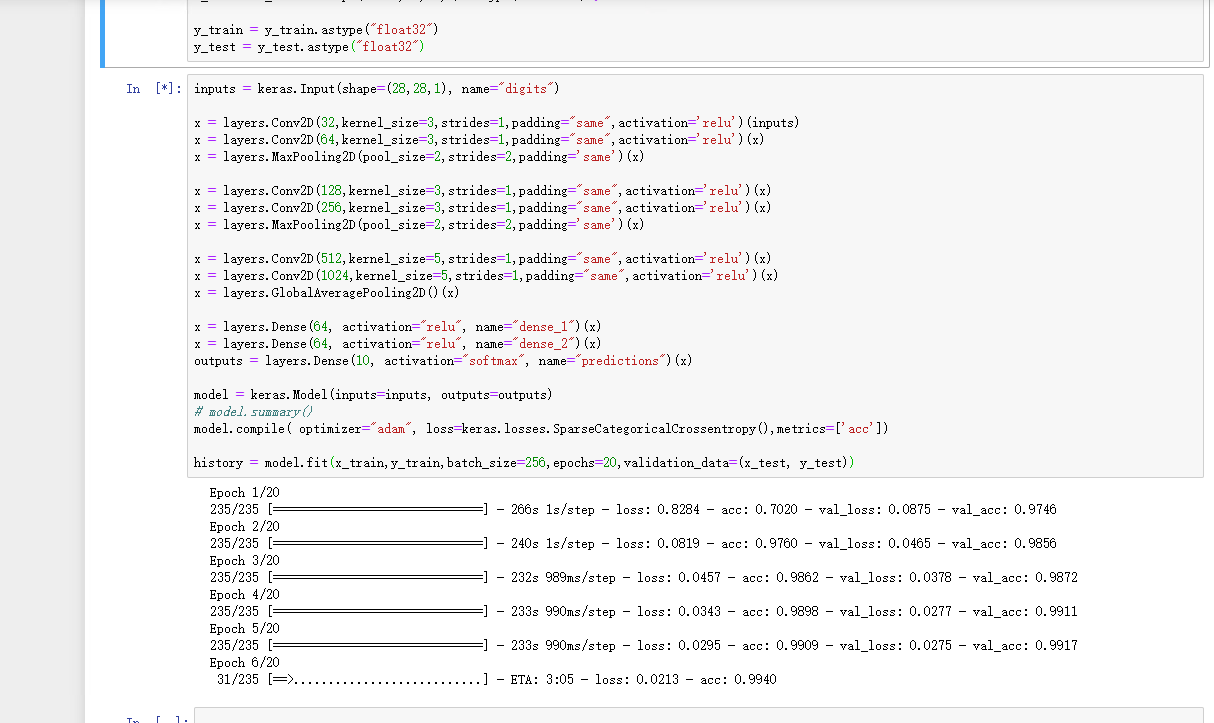
Task: Click the 266s 1s/step timing text
Action: (552, 510)
